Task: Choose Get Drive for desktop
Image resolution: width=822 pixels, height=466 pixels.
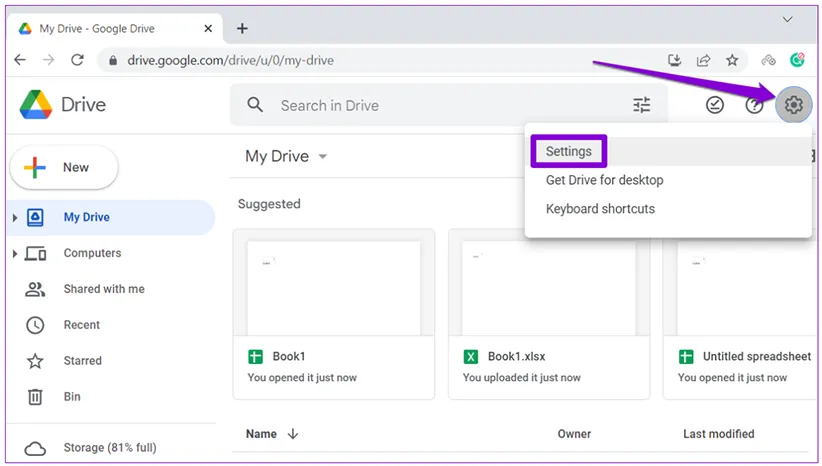Action: coord(604,180)
